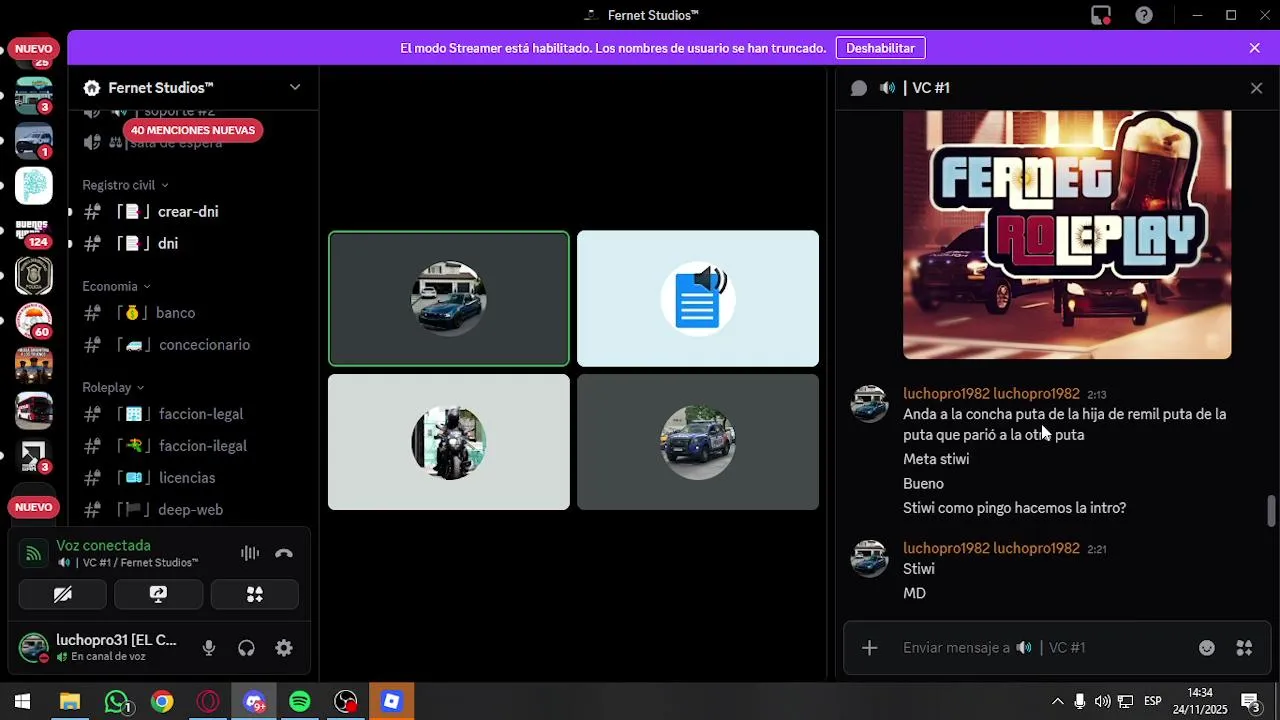Open the server with badge 124
1280x720 pixels.
pyautogui.click(x=33, y=232)
